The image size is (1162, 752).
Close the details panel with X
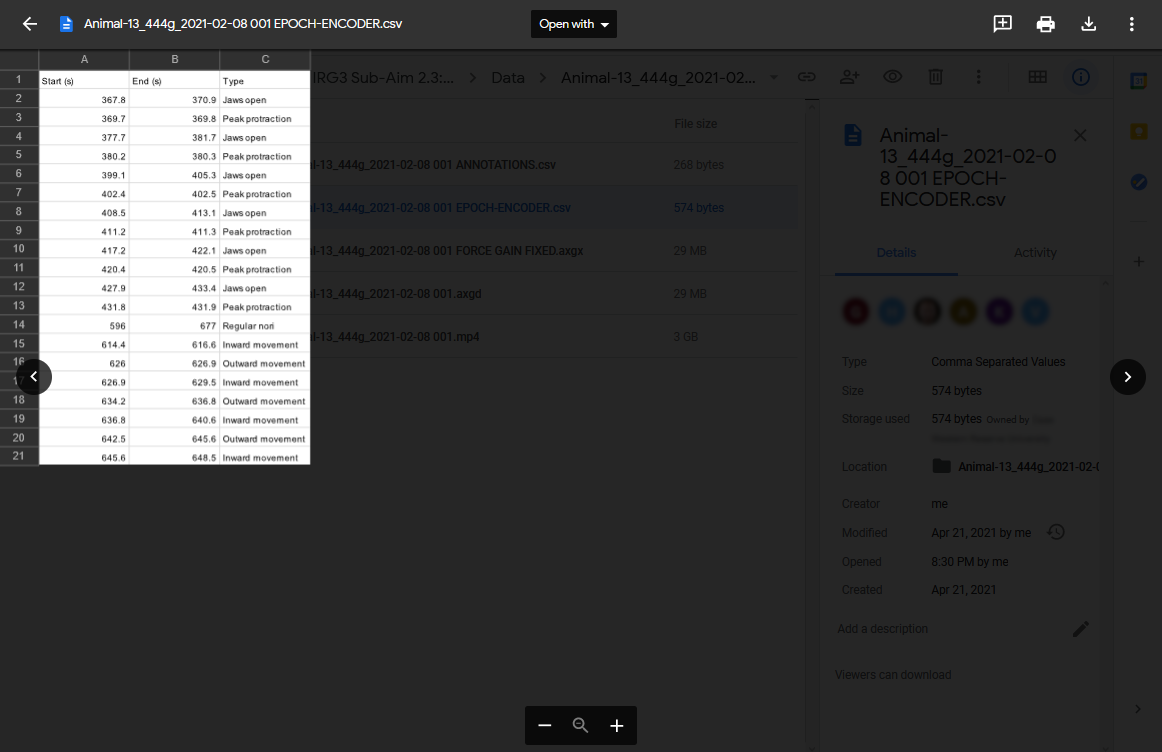pyautogui.click(x=1080, y=135)
